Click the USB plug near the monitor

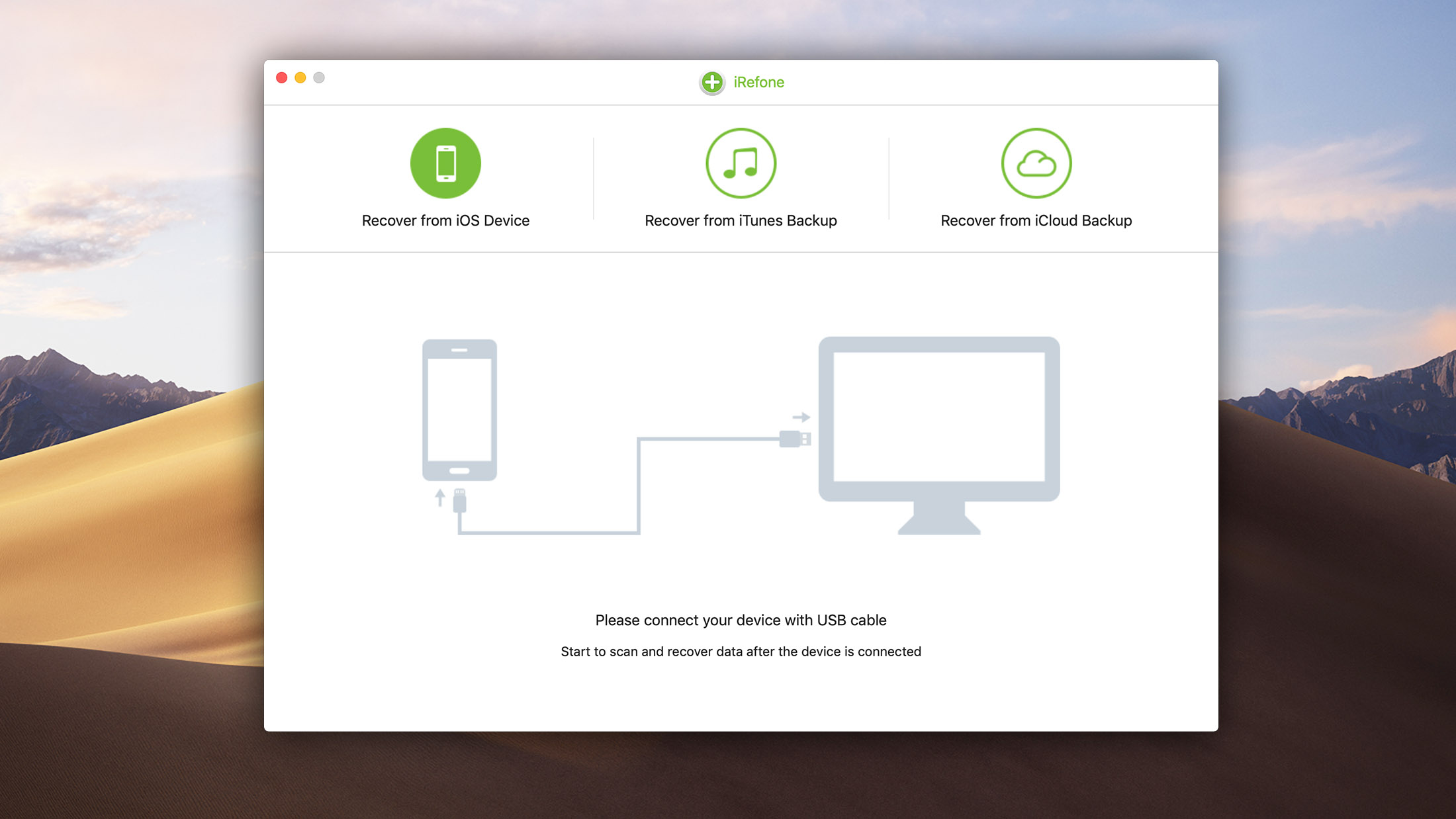point(794,439)
